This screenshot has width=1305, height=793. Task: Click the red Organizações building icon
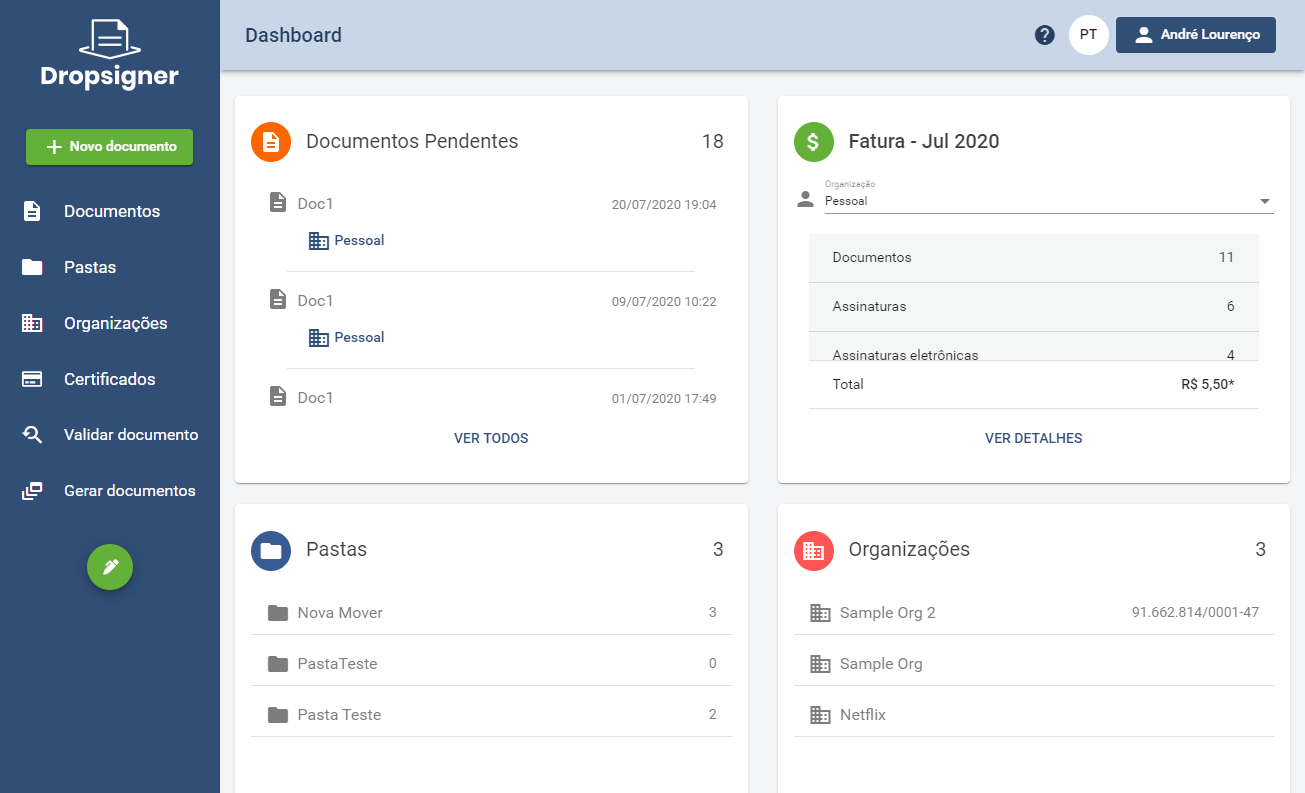(814, 550)
